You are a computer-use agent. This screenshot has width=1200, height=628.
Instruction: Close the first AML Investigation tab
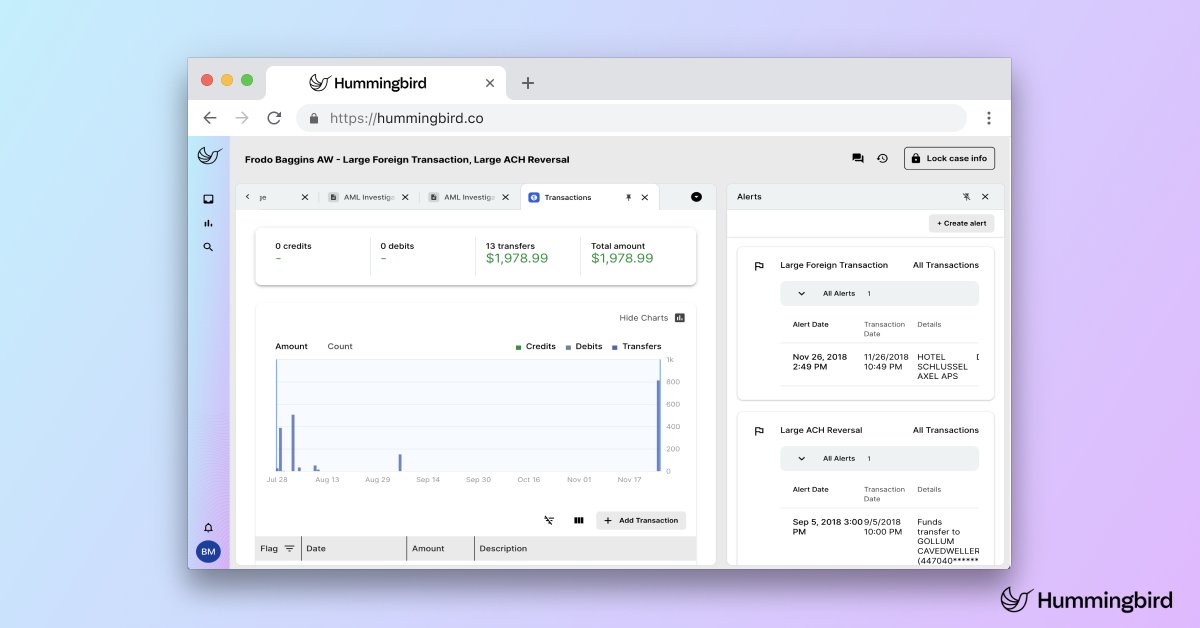click(405, 197)
